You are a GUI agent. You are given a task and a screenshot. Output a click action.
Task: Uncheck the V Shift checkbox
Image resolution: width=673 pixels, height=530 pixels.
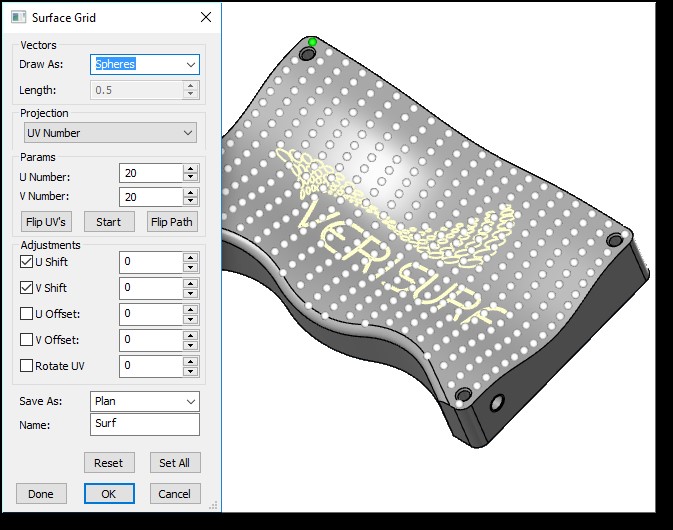pos(27,288)
